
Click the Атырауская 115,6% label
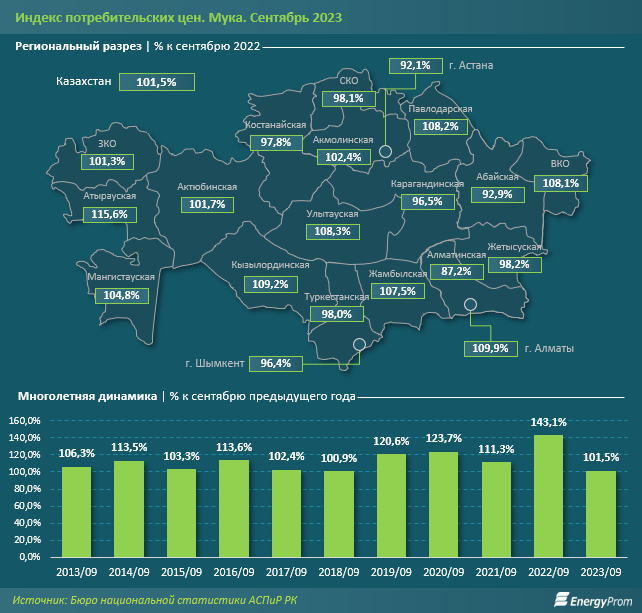tap(110, 215)
